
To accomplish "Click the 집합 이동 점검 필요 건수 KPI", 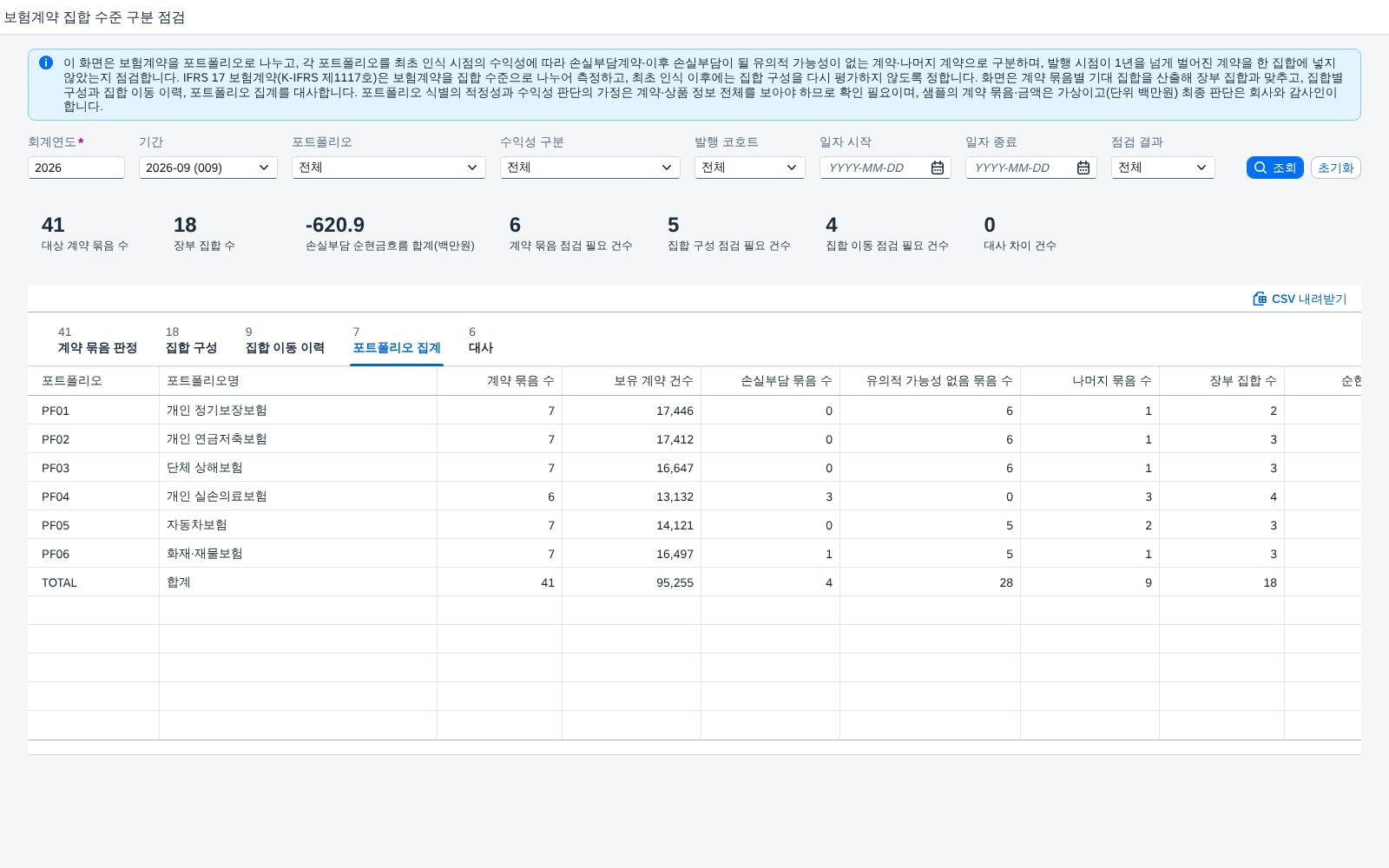I will (887, 233).
